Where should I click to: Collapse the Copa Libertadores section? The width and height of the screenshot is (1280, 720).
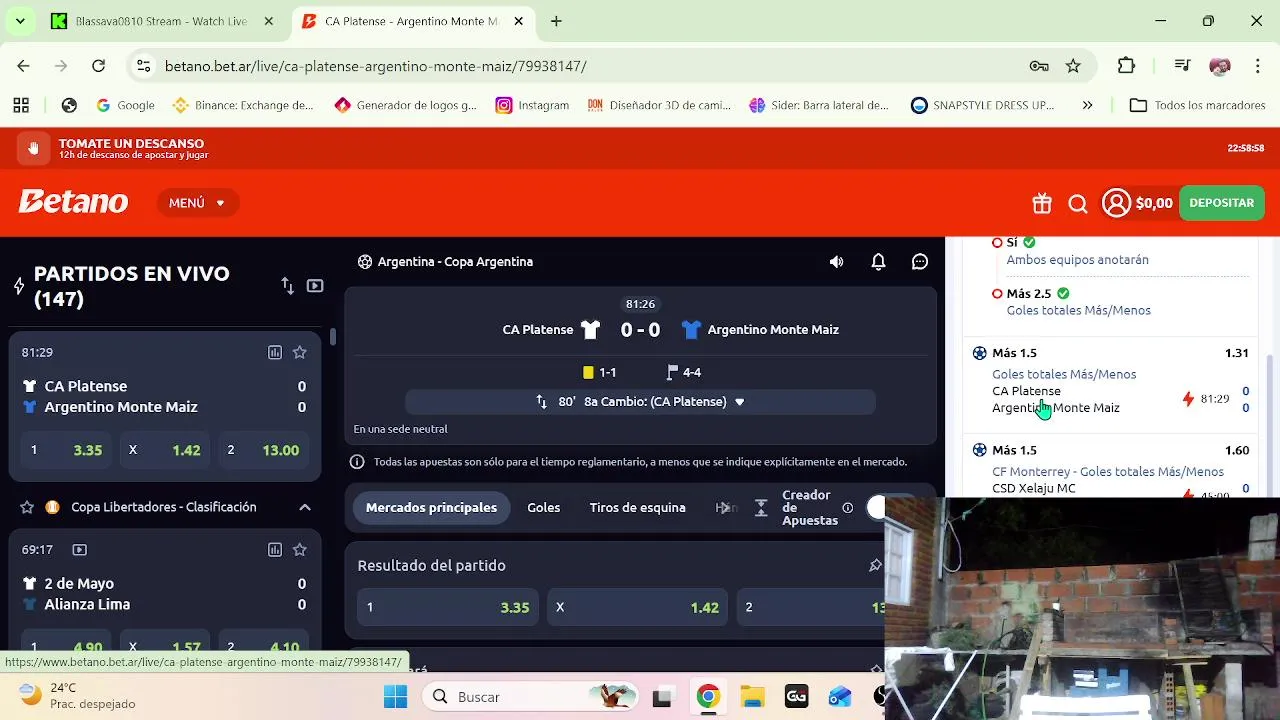(x=305, y=507)
